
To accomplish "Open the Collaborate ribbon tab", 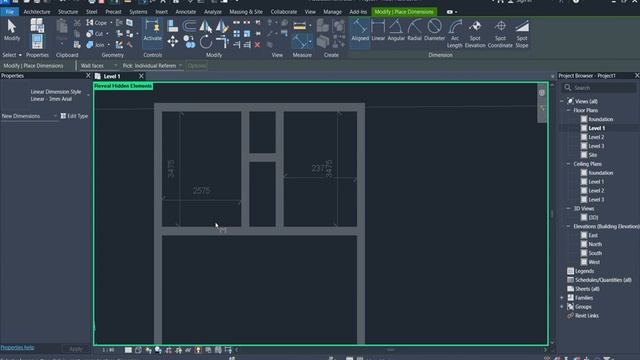I will click(284, 12).
